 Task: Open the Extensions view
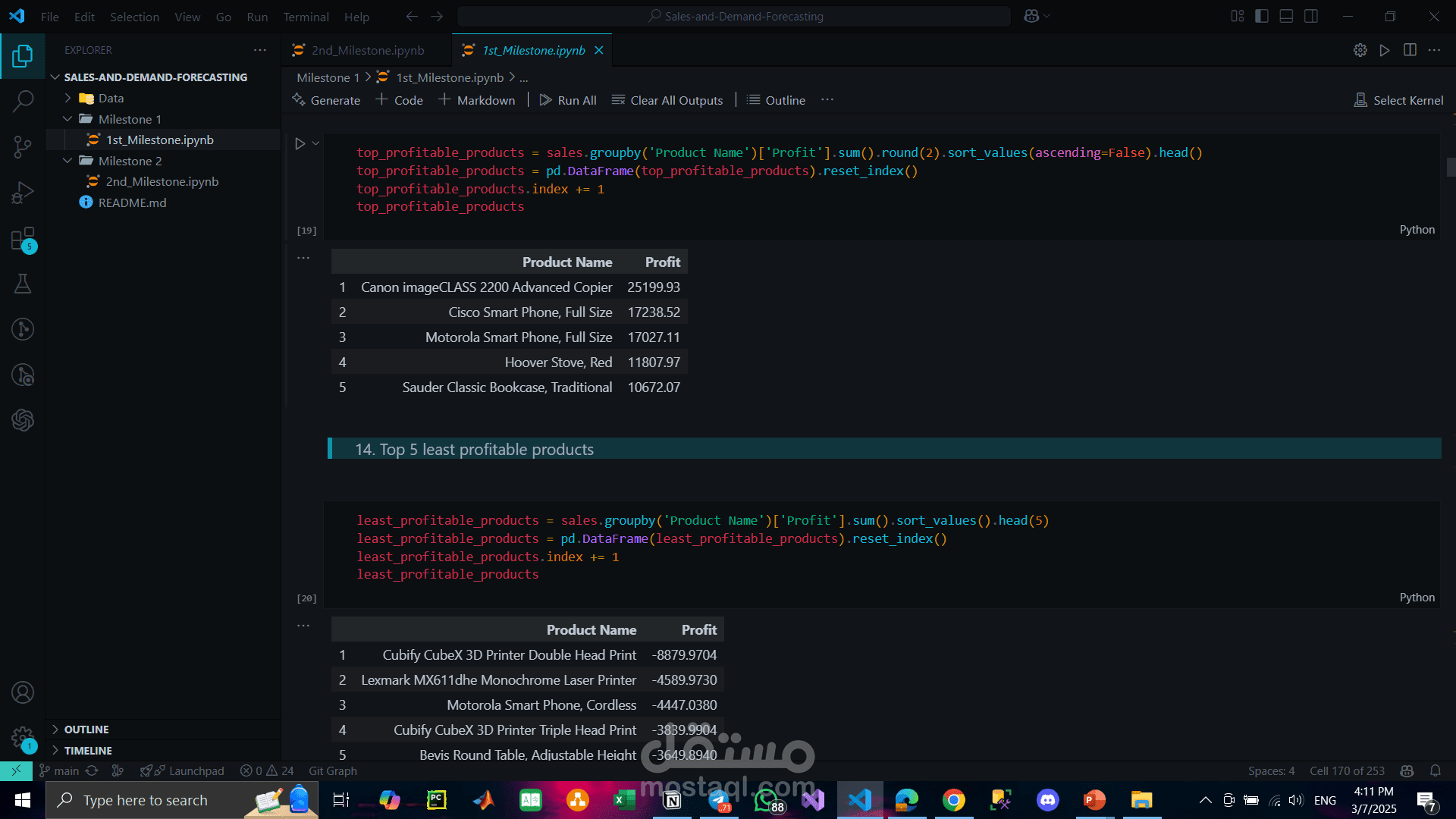coord(23,240)
